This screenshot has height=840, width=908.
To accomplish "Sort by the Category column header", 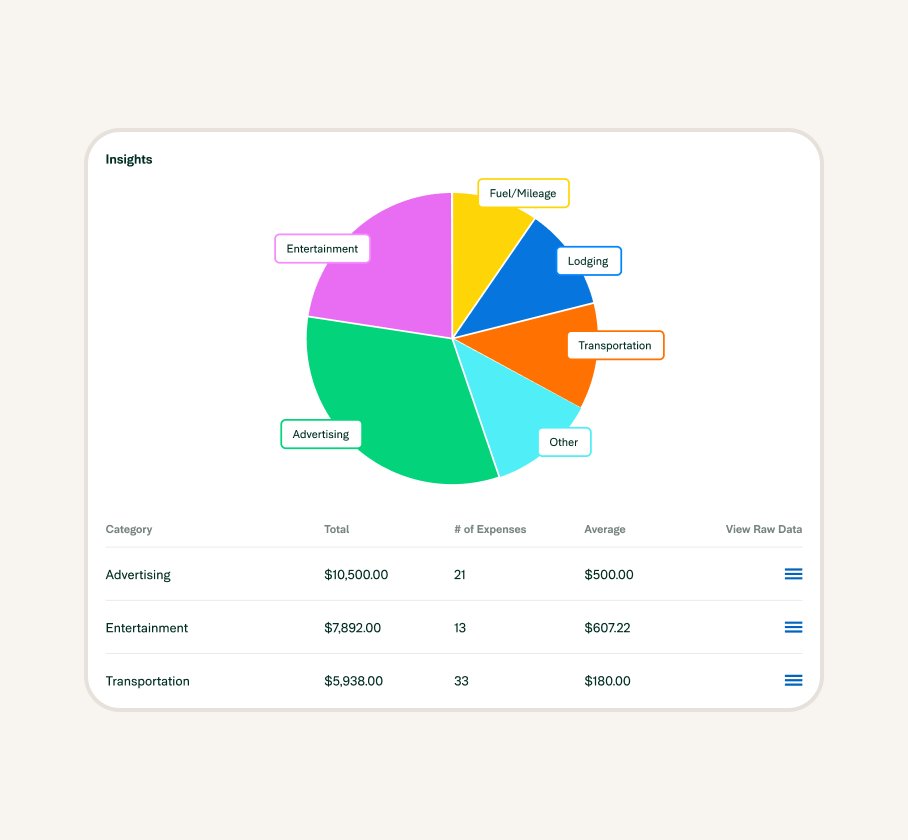I will pos(129,529).
